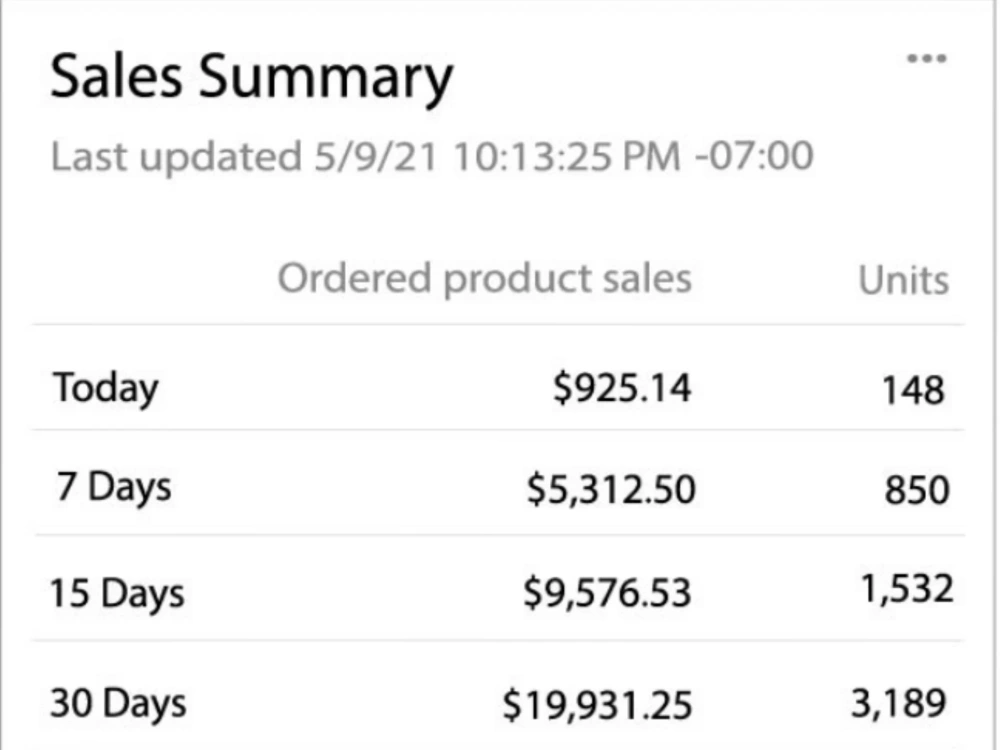Screen dimensions: 1000x750
Task: Select the Today row label
Action: click(106, 388)
